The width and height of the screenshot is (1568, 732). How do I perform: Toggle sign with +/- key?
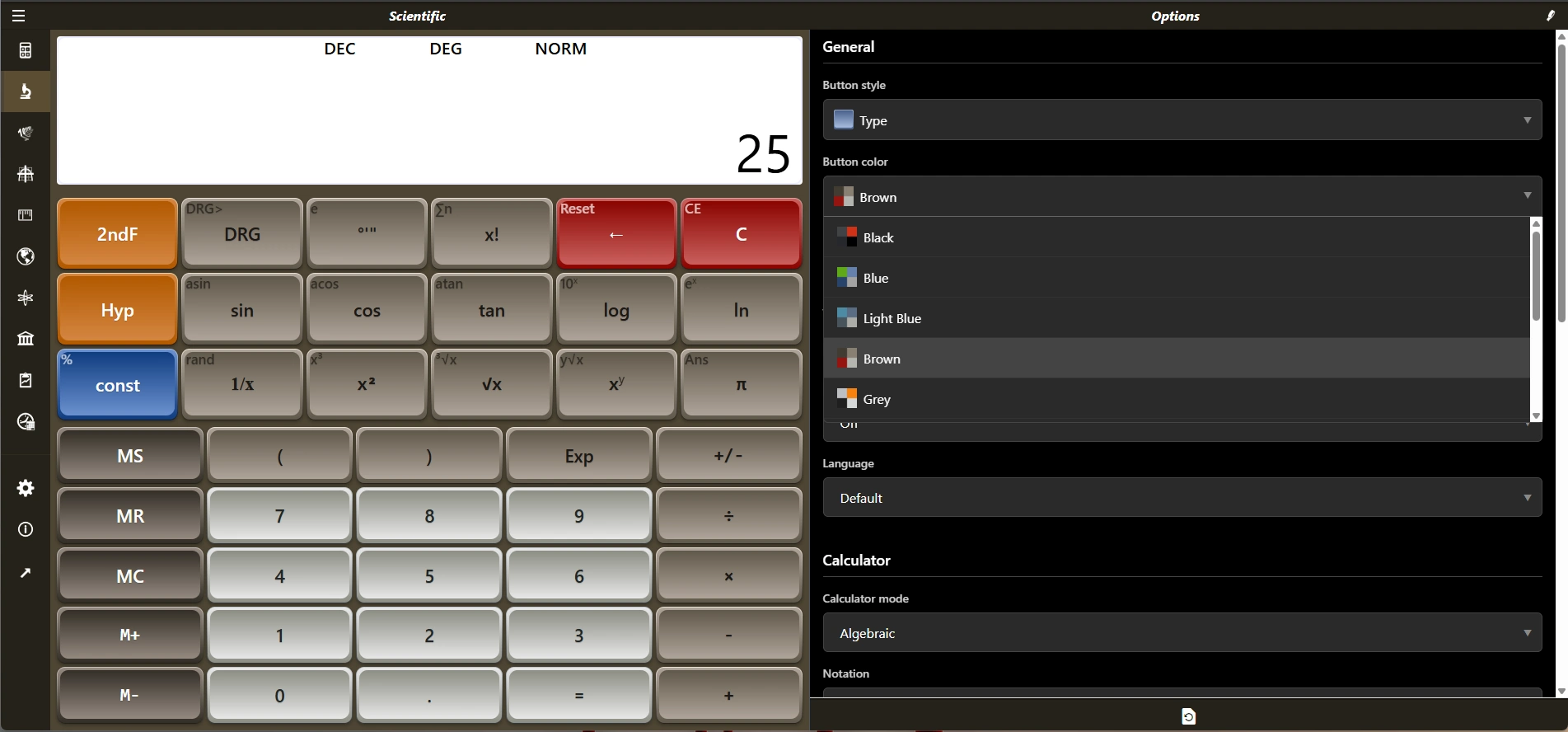click(728, 455)
